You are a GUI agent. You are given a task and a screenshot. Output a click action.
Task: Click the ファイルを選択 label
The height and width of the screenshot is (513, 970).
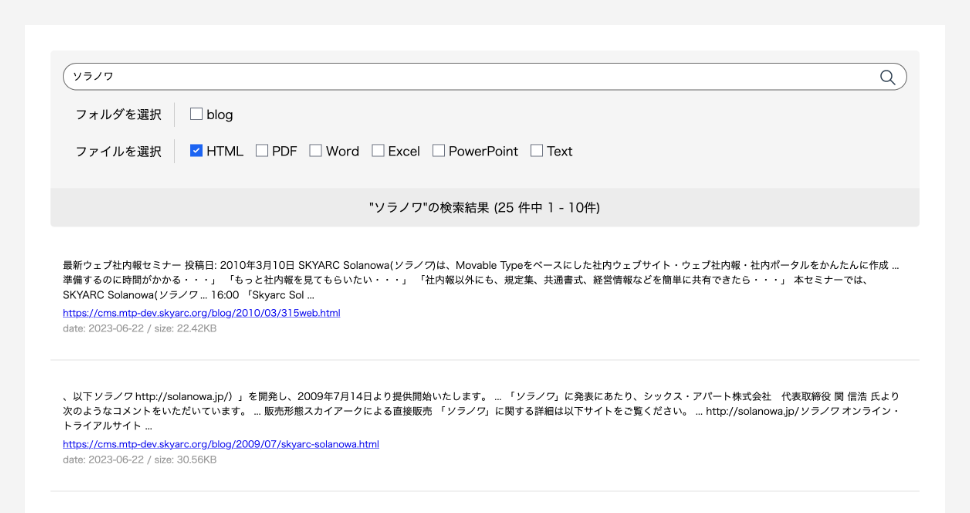[118, 152]
